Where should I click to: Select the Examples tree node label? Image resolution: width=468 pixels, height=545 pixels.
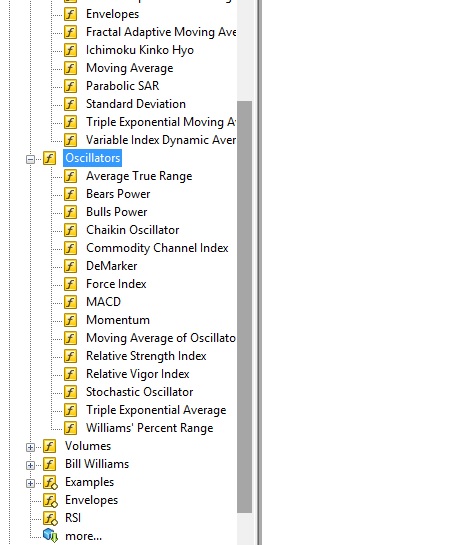[x=89, y=482]
